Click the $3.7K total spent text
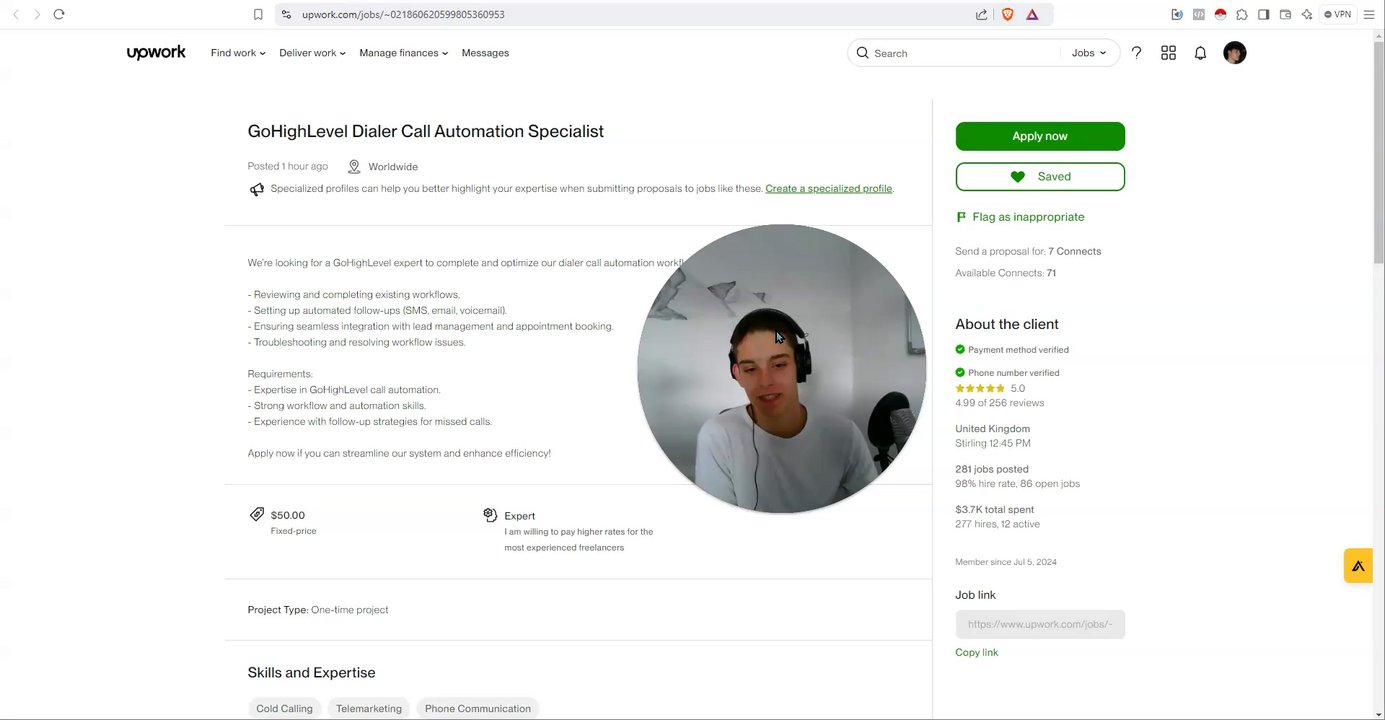1385x720 pixels. point(995,509)
